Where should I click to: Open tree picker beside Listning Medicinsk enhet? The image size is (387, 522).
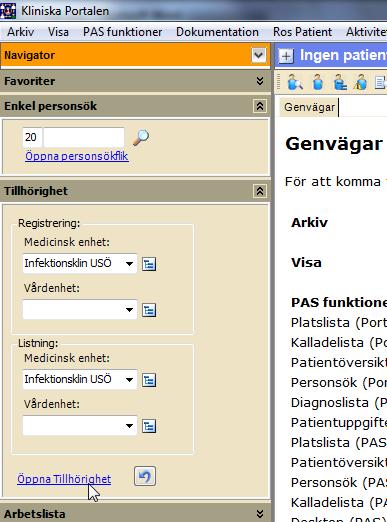click(x=149, y=380)
